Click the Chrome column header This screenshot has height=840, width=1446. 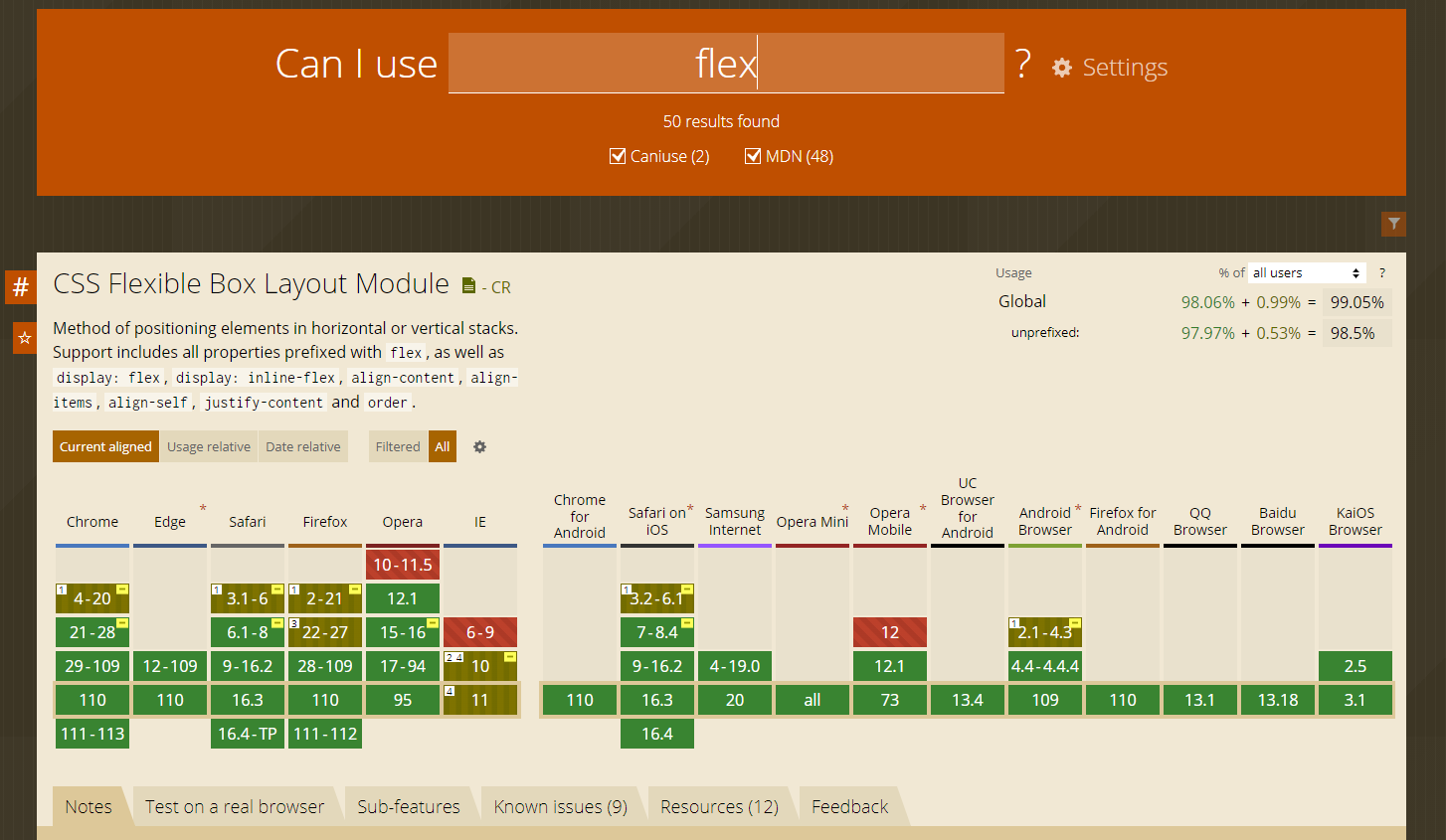pyautogui.click(x=92, y=522)
